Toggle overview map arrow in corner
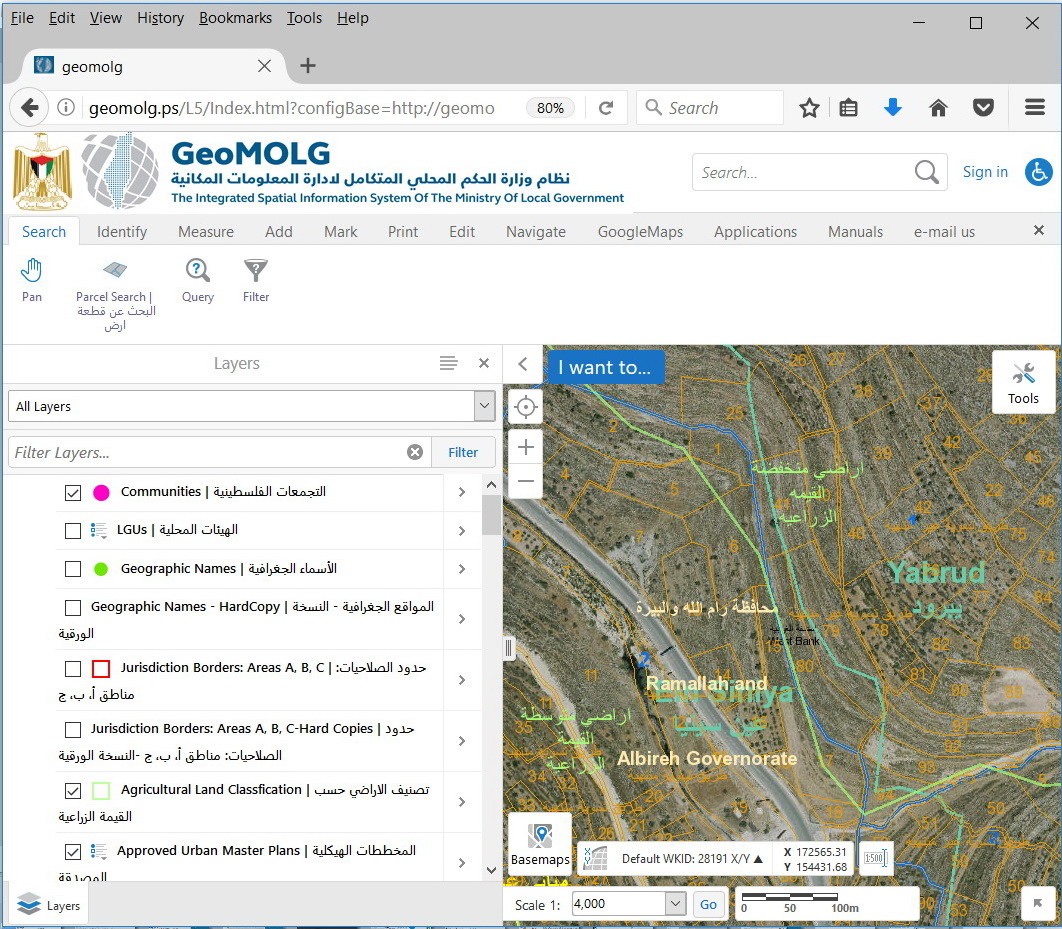The width and height of the screenshot is (1062, 929). click(x=1037, y=903)
